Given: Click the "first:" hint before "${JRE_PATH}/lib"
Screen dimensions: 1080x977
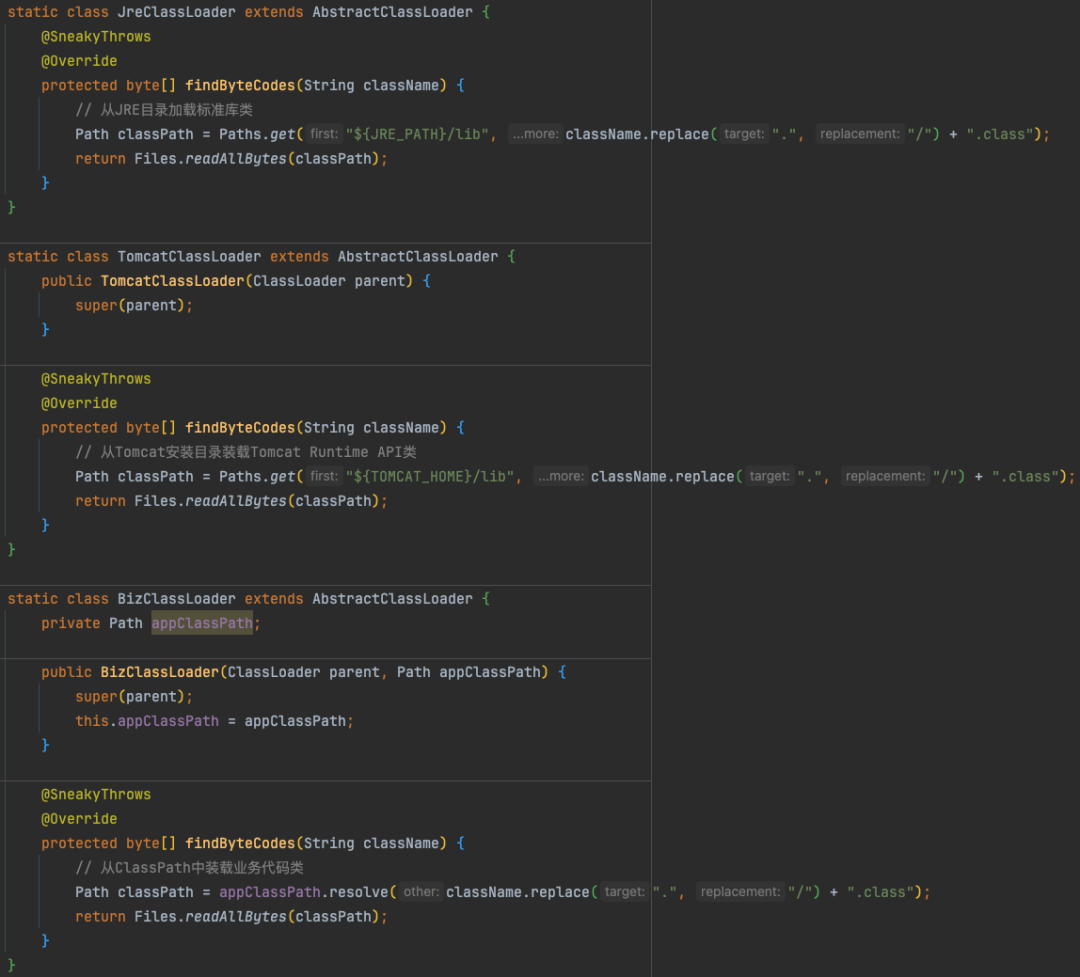Looking at the screenshot, I should click(324, 134).
